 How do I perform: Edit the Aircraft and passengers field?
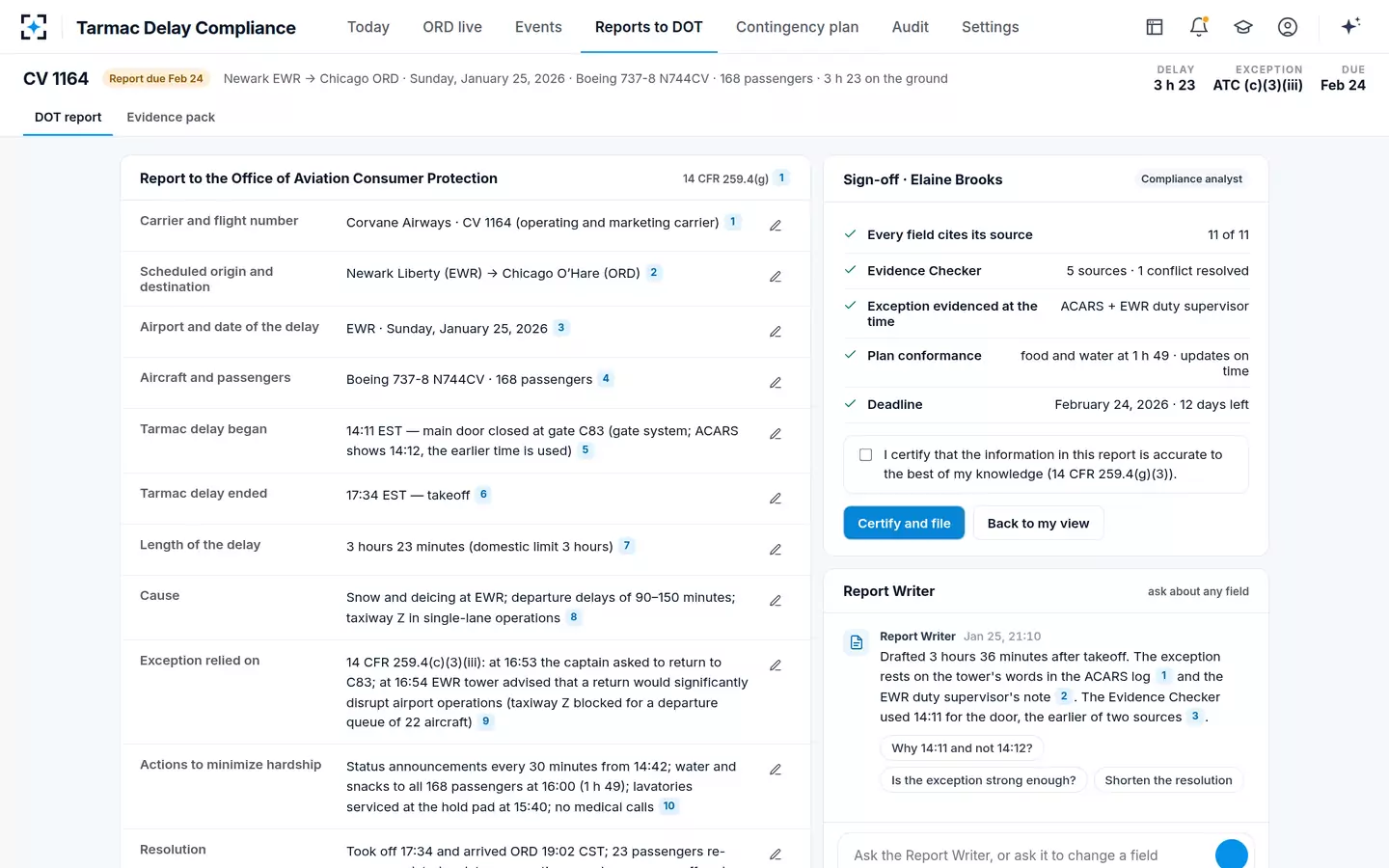point(776,383)
